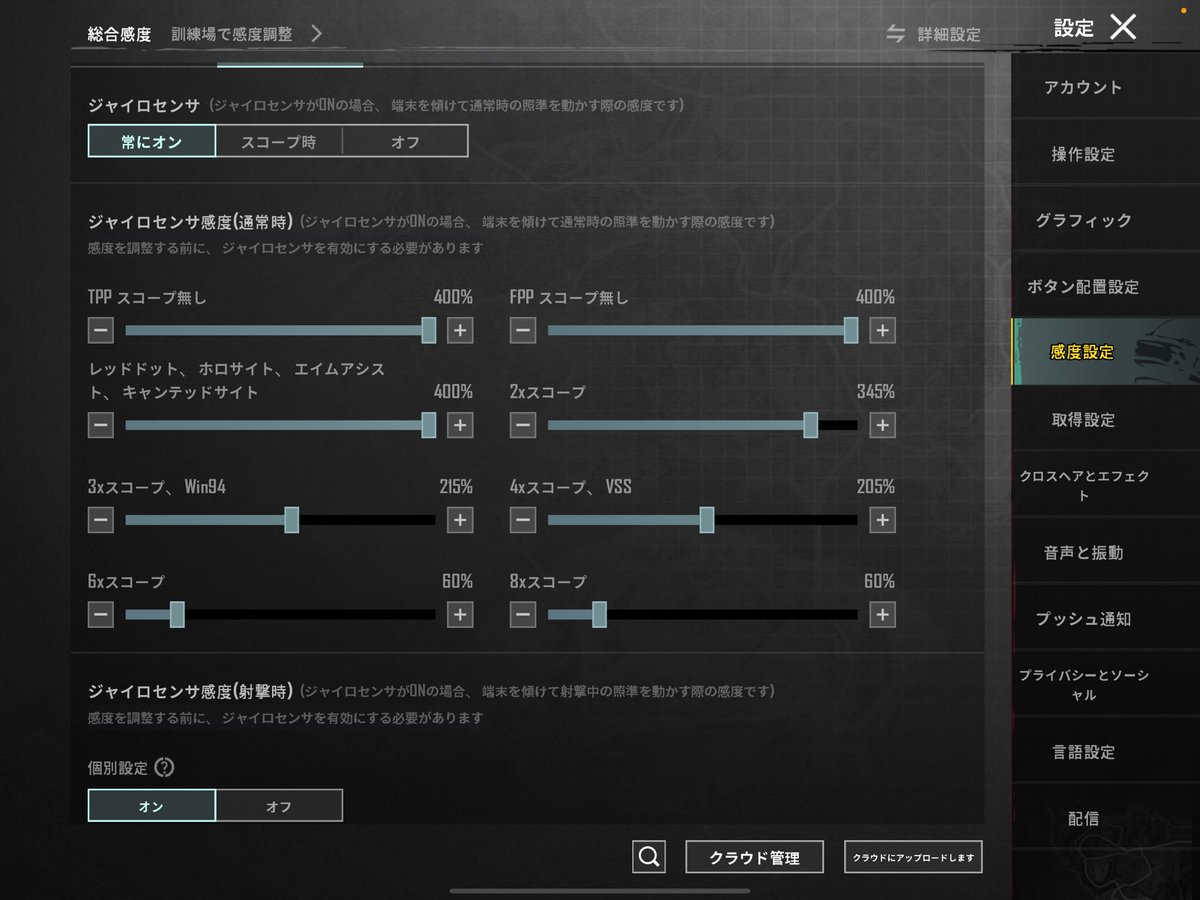Increase 3xスコープ、Win94 sensitivity with plus

(460, 520)
